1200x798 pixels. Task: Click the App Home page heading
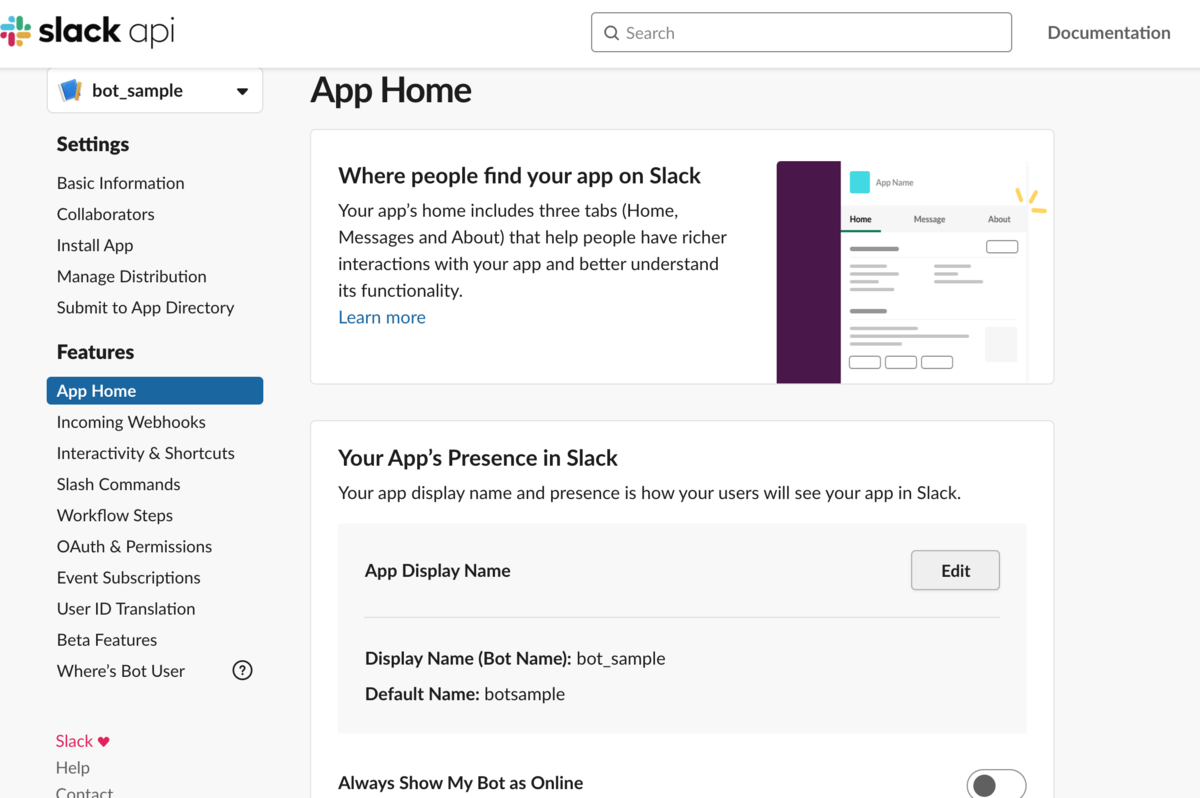[x=391, y=90]
